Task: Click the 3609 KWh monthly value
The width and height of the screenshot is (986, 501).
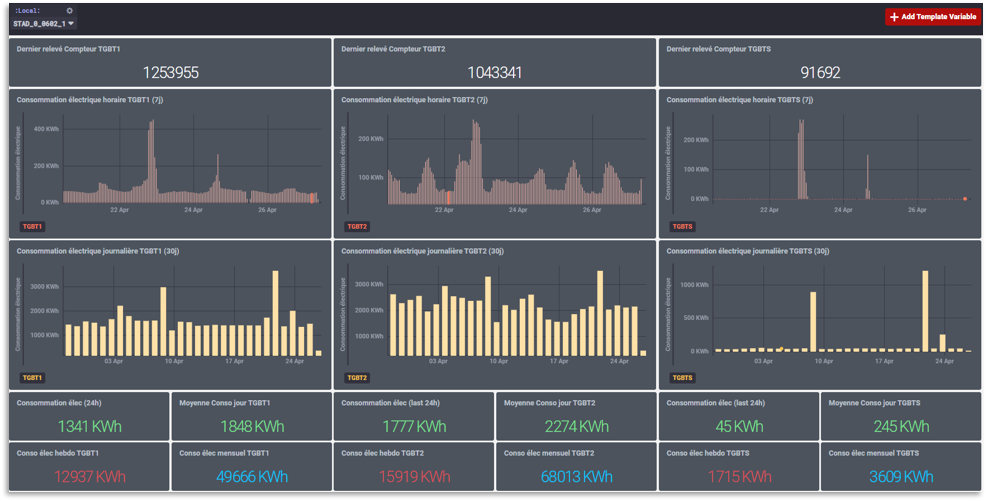Action: click(x=901, y=477)
